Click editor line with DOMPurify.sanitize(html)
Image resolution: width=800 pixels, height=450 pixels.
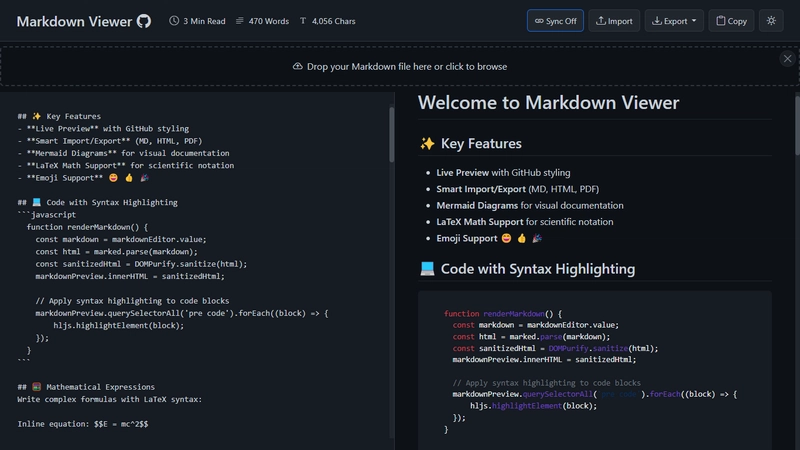pyautogui.click(x=141, y=264)
